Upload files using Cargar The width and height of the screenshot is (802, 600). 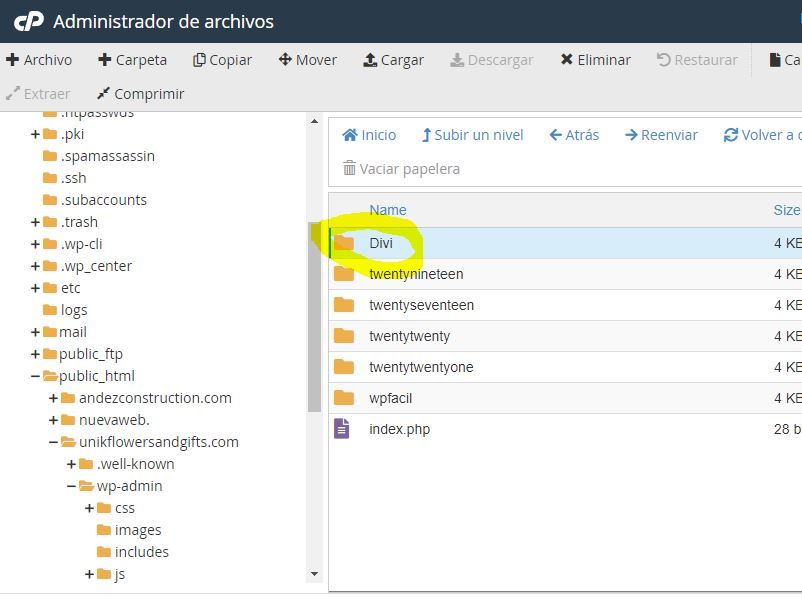[x=393, y=60]
